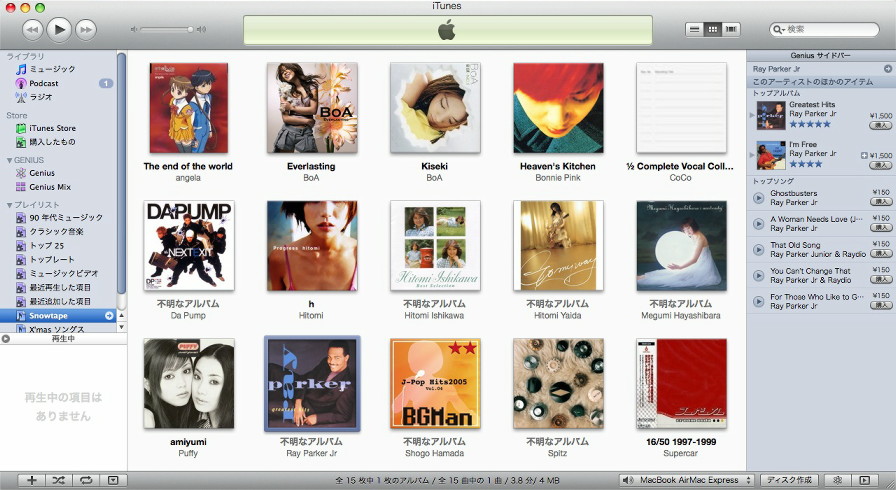Collapse the 再生中 now playing artwork panel
This screenshot has width=896, height=490.
point(6,339)
